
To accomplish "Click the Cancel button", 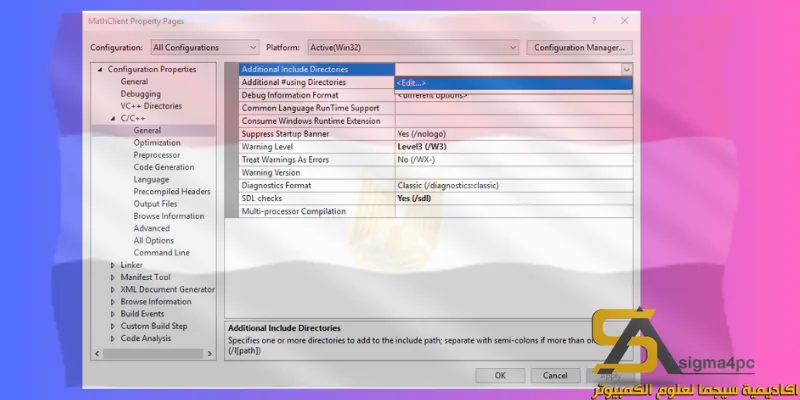I will click(x=555, y=376).
